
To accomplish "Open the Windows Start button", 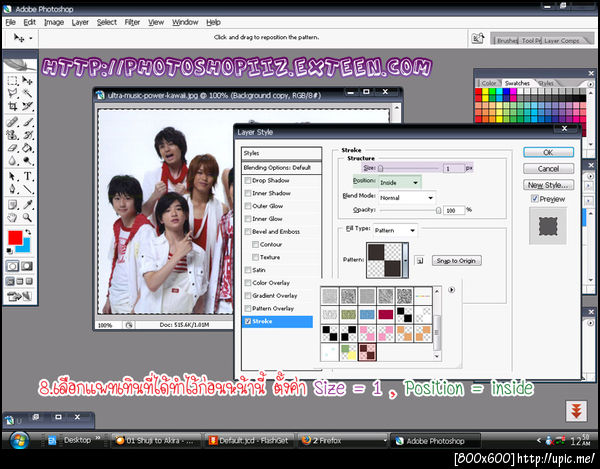I will tap(20, 441).
